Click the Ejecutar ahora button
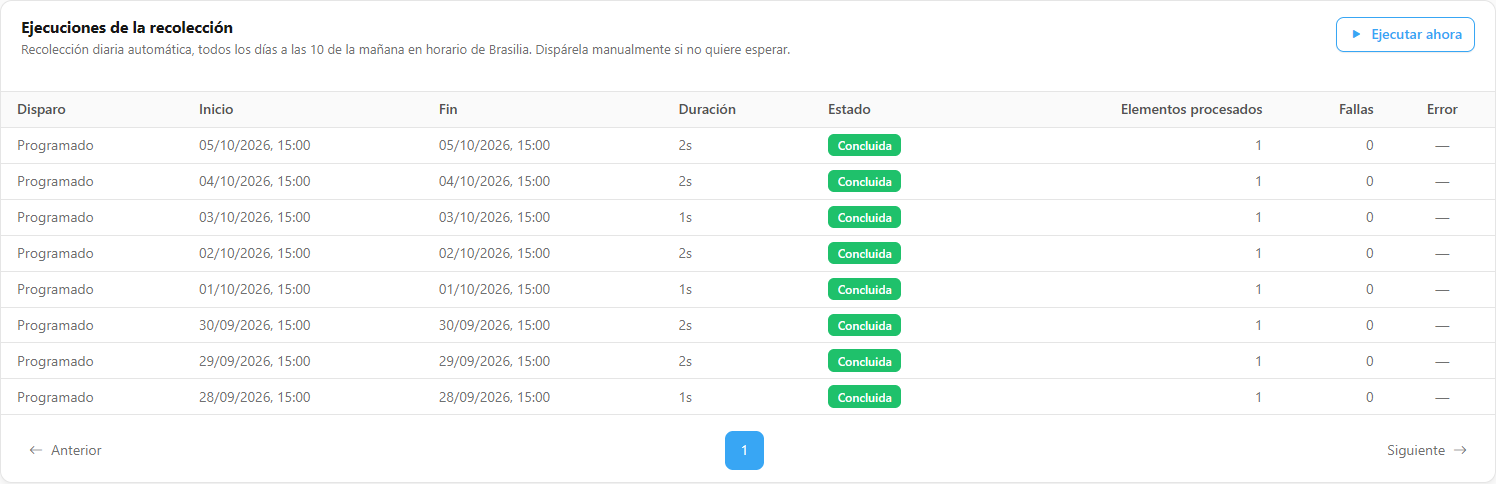Screen dimensions: 1496x484 pos(1405,34)
